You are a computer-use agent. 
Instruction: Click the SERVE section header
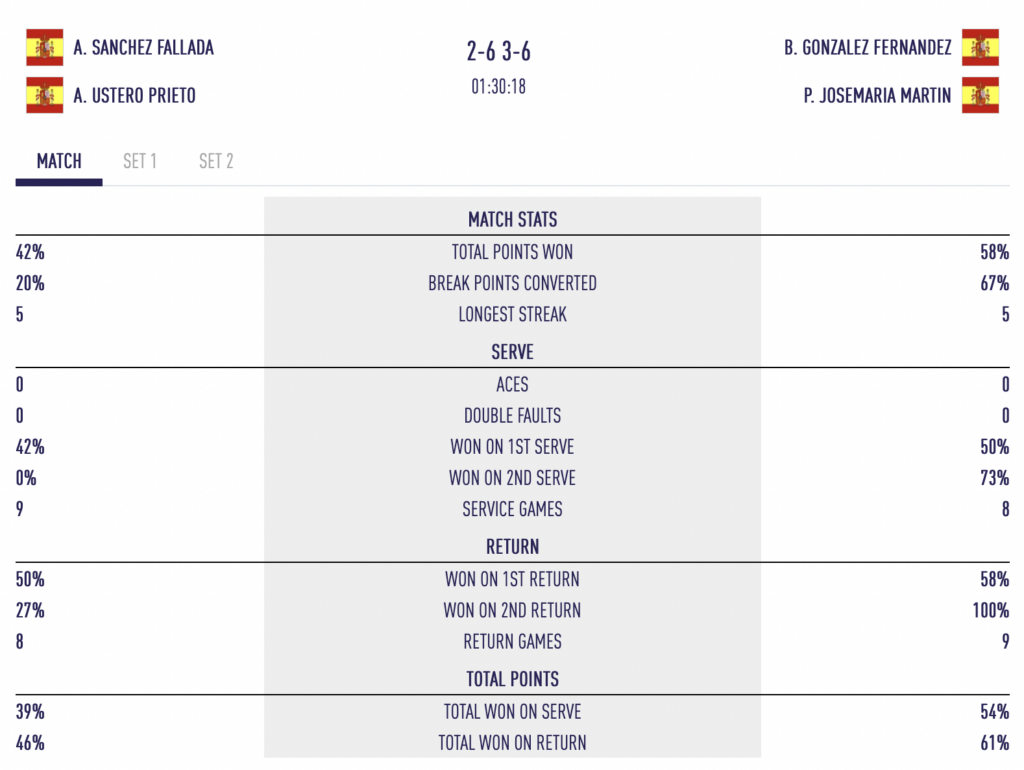(x=512, y=352)
